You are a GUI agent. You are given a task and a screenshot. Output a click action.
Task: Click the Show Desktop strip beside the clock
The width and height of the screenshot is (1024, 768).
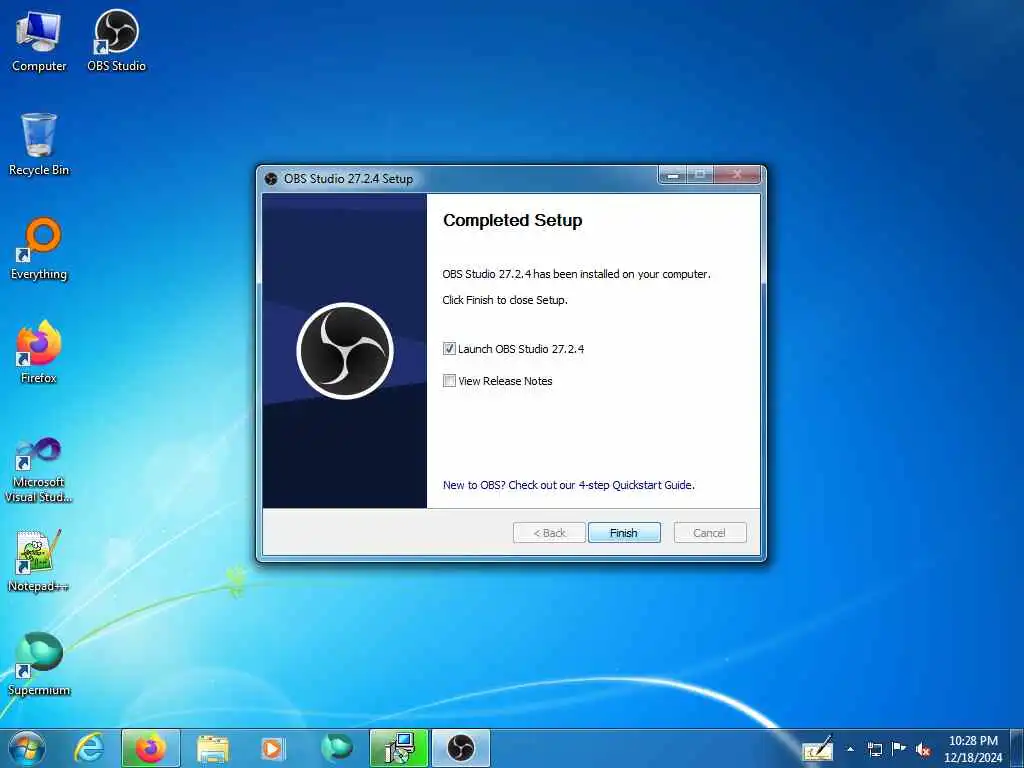click(x=1017, y=748)
